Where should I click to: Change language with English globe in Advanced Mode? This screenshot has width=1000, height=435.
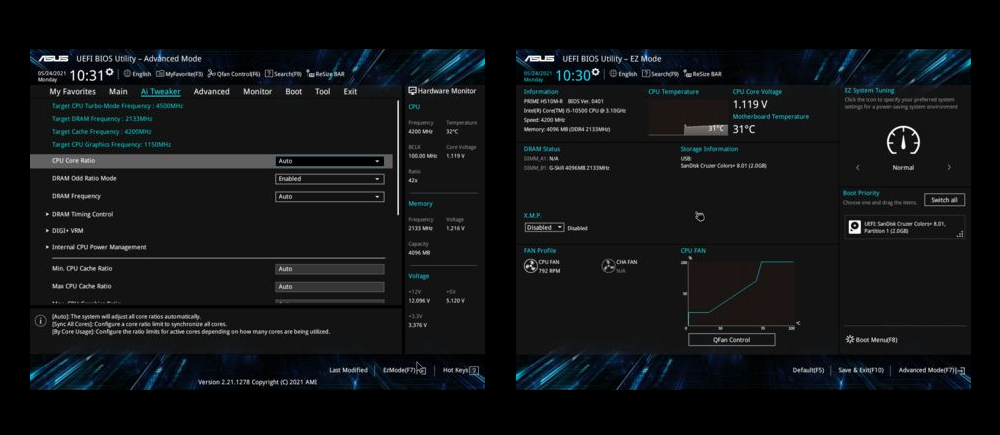(137, 74)
